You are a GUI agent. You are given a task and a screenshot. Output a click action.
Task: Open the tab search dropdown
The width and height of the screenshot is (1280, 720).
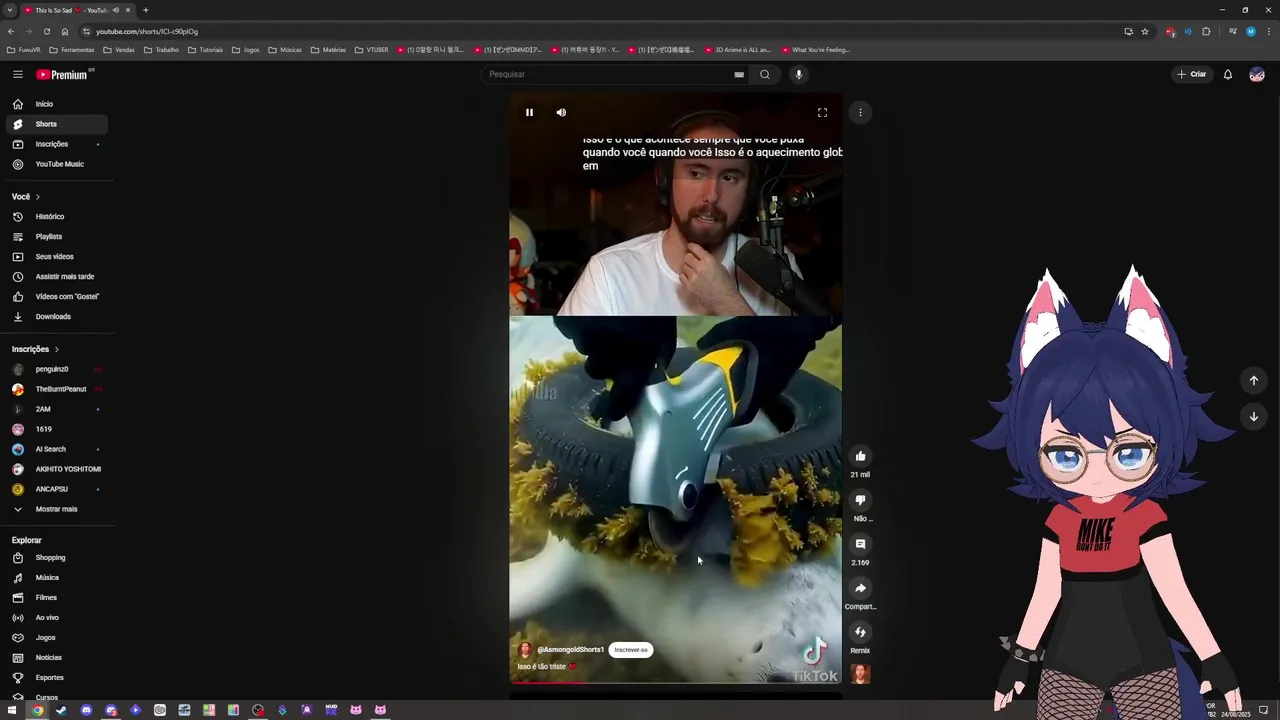pyautogui.click(x=10, y=10)
